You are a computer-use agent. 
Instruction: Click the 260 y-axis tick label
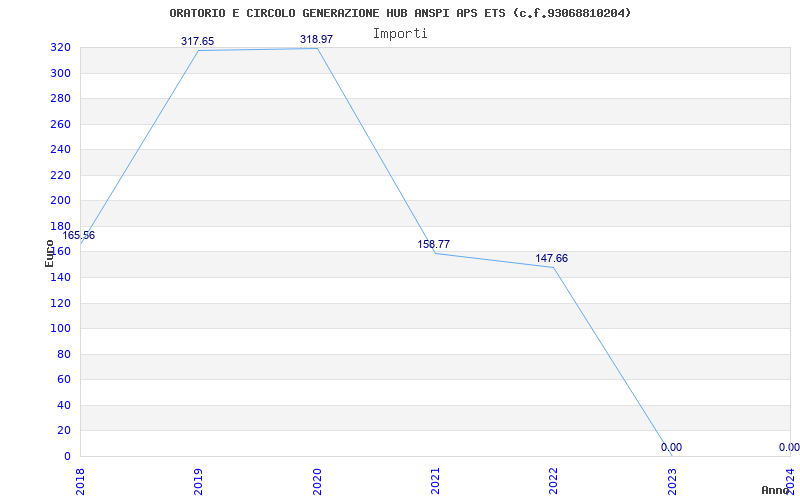click(x=60, y=124)
